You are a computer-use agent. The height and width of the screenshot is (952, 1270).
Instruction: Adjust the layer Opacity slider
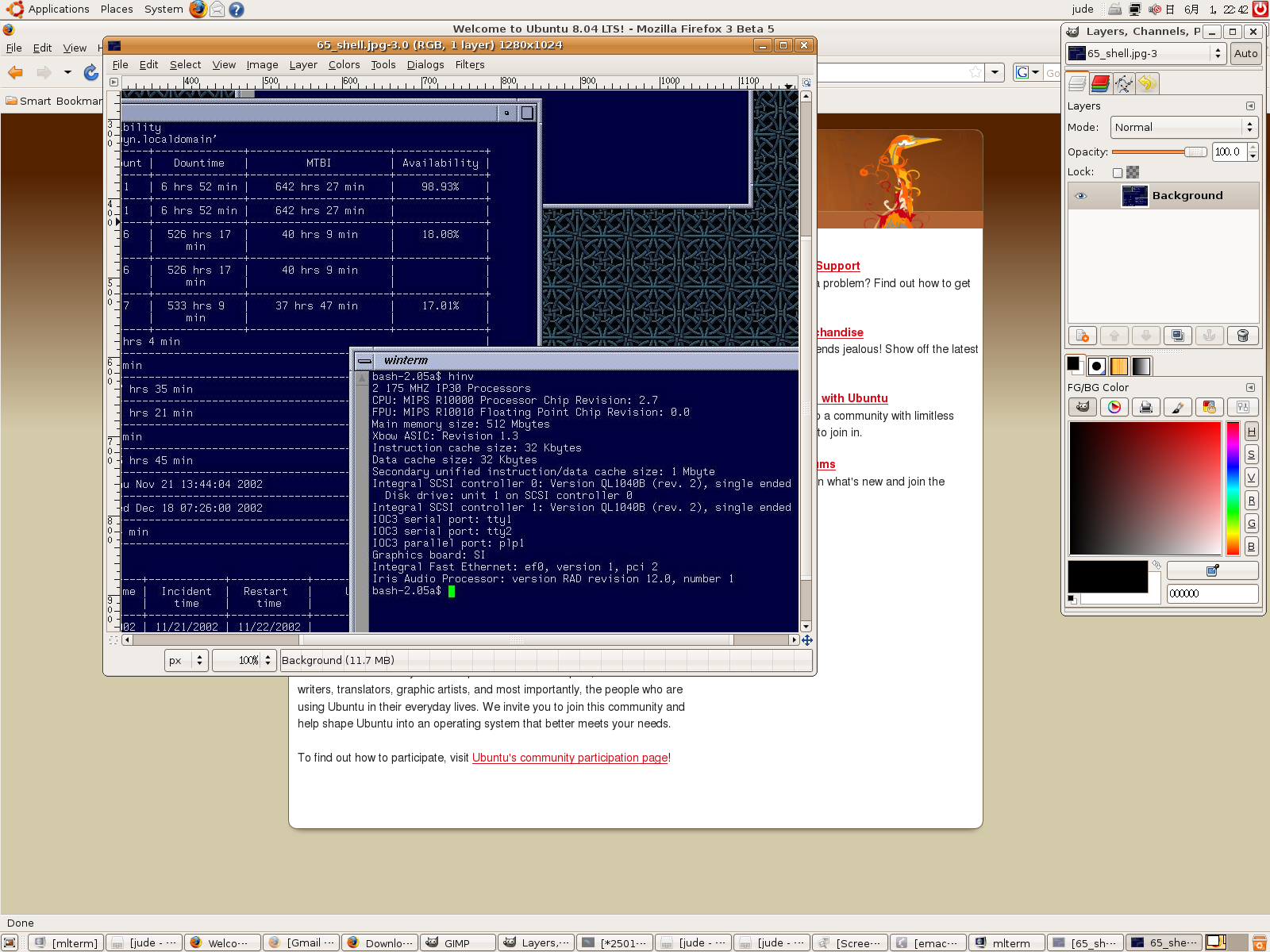[1159, 152]
